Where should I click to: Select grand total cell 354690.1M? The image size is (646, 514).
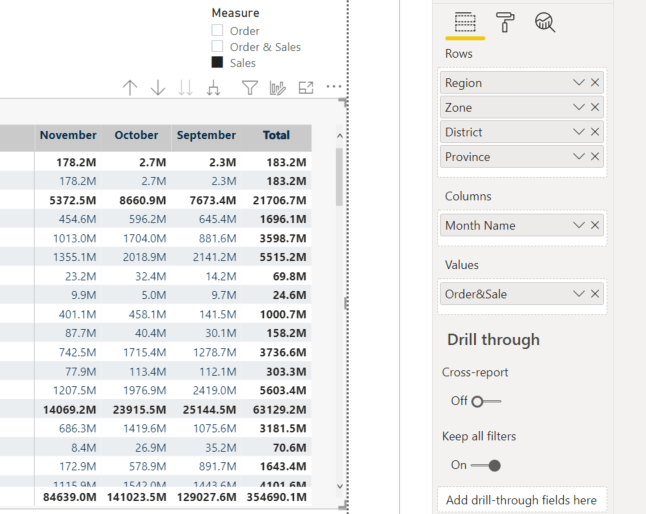point(276,497)
